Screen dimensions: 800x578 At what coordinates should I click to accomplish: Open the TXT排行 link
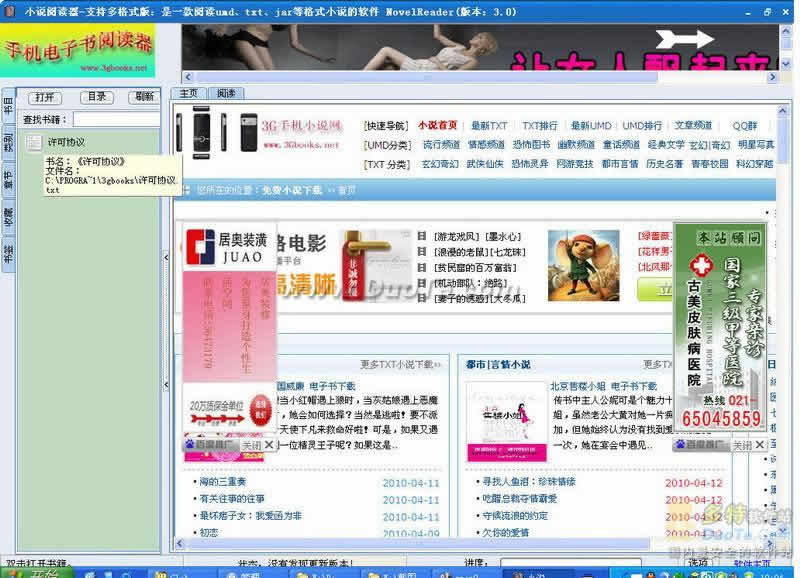point(539,125)
